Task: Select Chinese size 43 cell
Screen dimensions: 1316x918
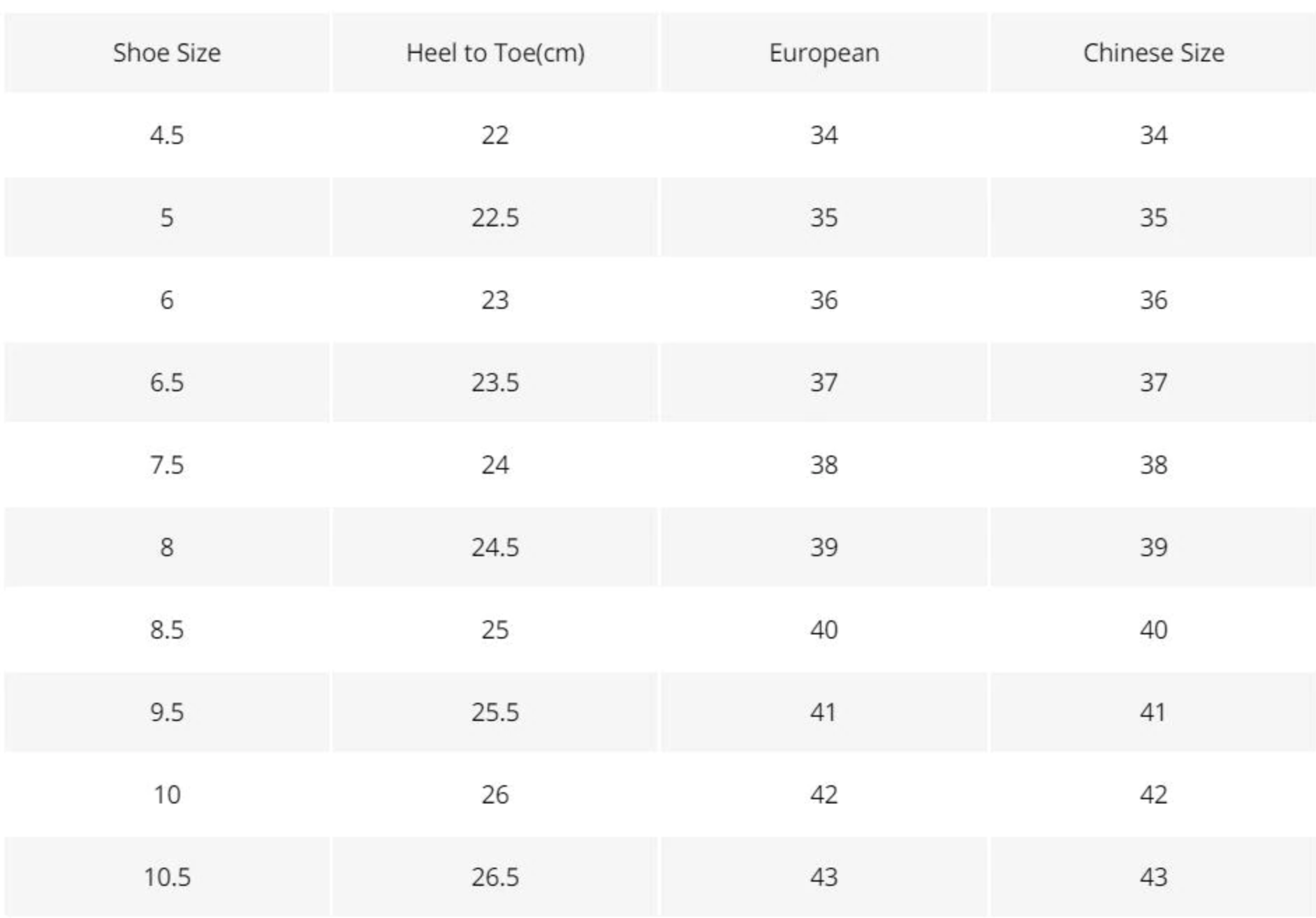Action: [1153, 877]
